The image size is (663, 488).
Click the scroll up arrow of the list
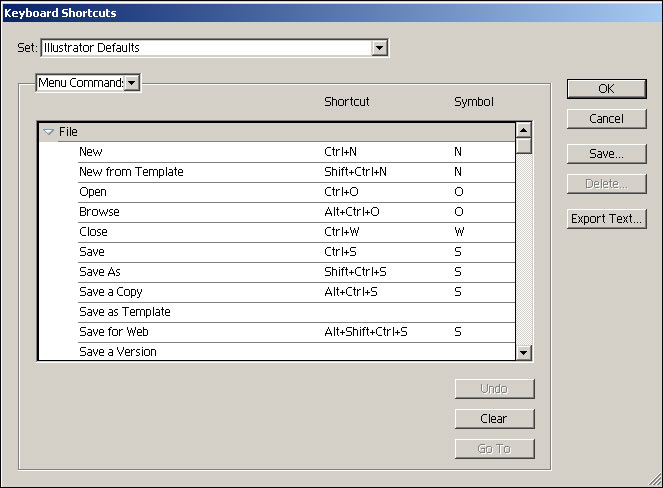[523, 130]
